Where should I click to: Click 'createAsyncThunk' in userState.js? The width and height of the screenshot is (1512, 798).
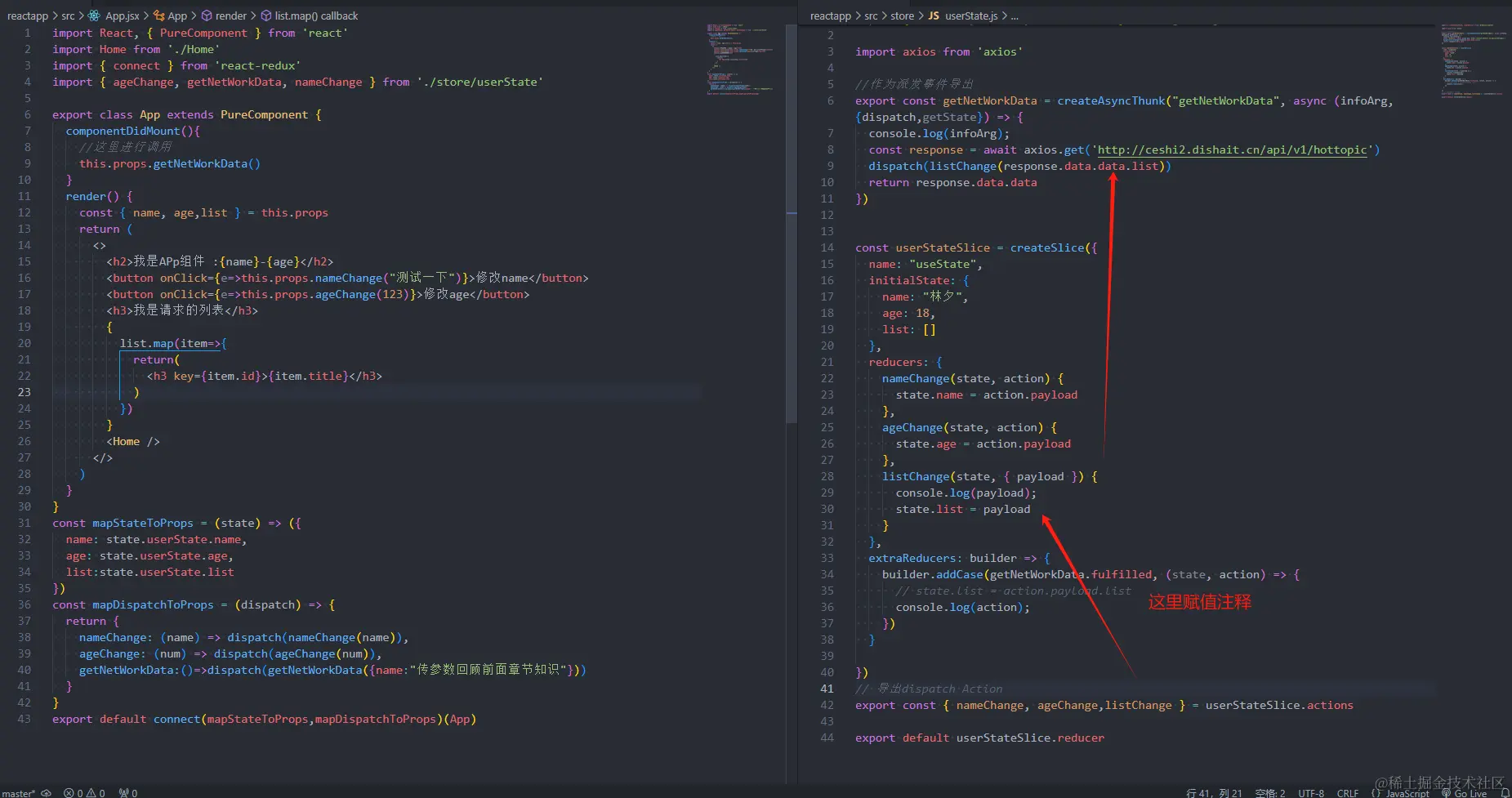[x=1111, y=100]
